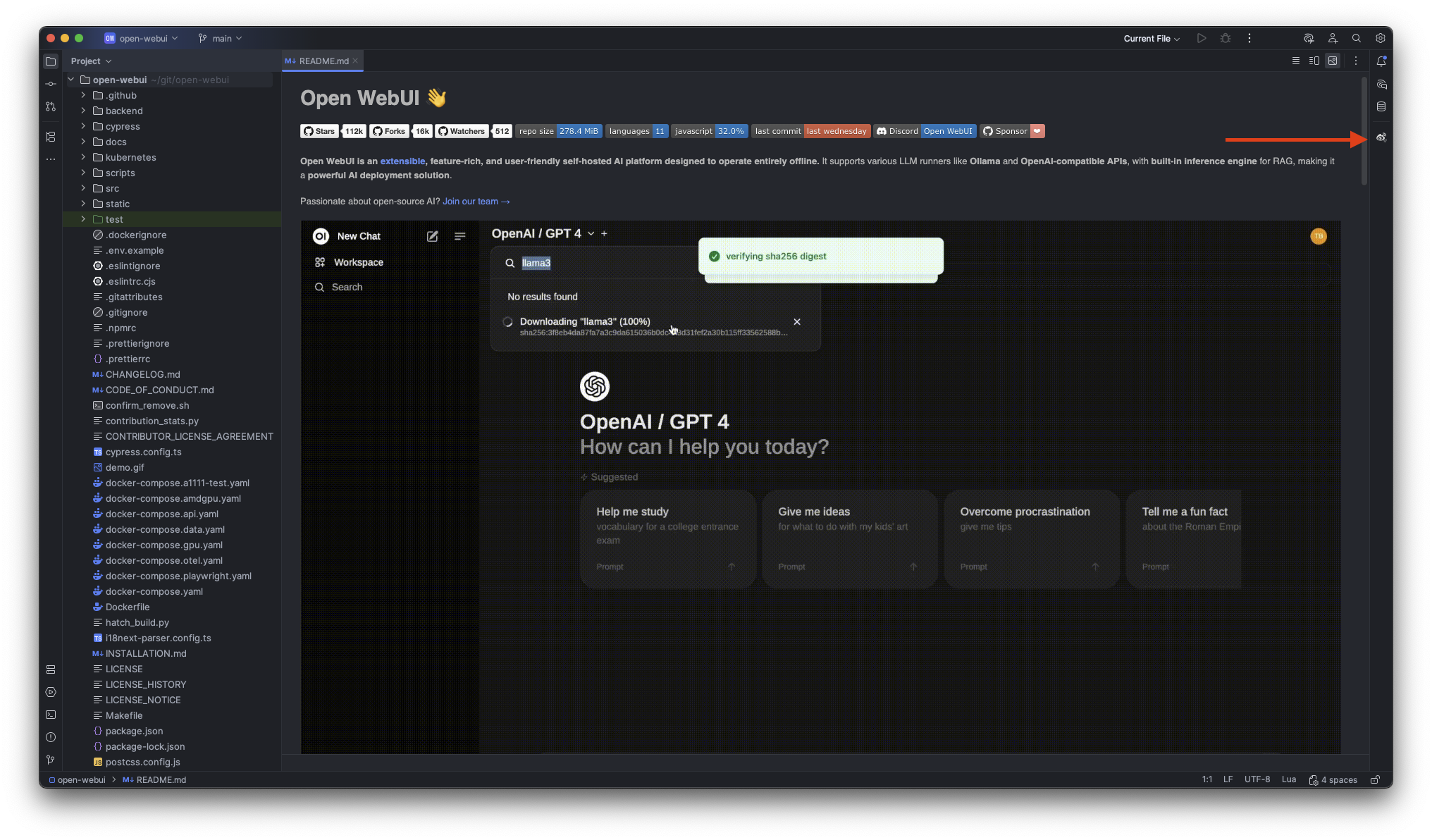Select Dockerfile in the project tree
Screen dimensions: 1432x840
[x=128, y=607]
